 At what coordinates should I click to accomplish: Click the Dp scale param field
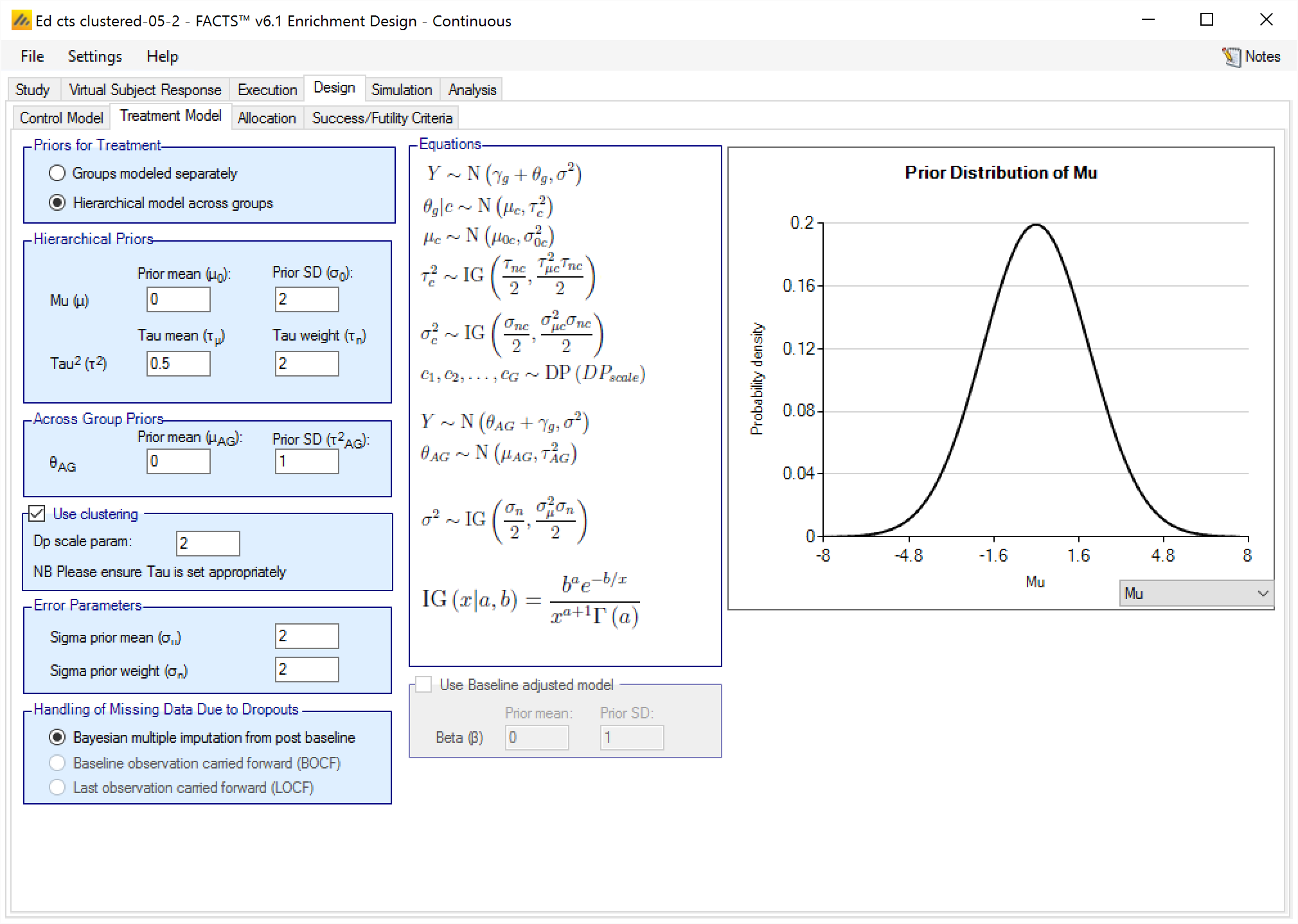208,544
